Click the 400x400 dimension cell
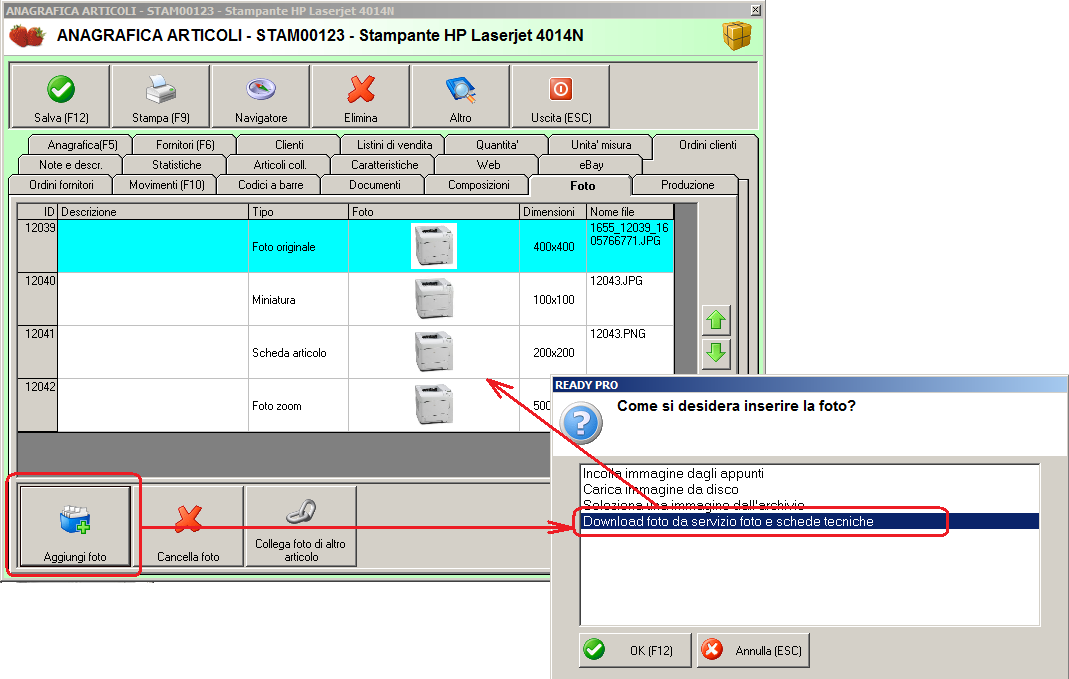 click(x=553, y=246)
